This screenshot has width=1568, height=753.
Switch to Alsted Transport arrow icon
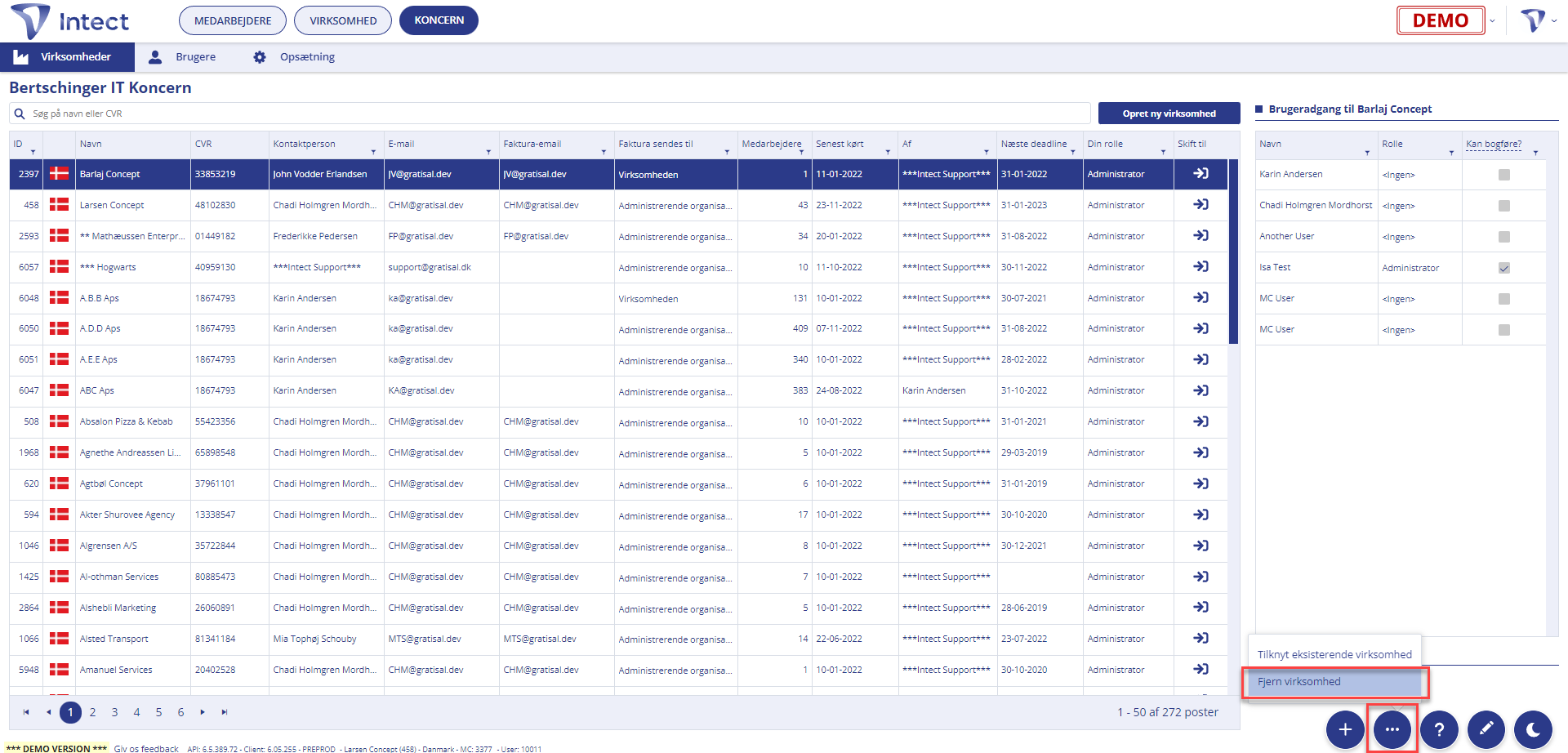coord(1200,639)
